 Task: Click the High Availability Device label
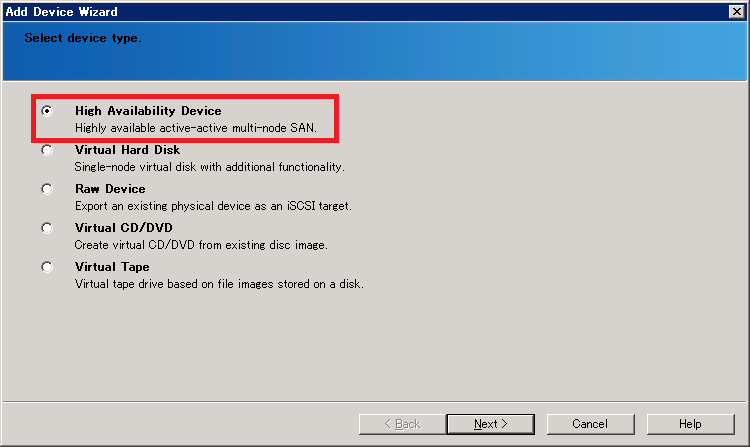148,111
